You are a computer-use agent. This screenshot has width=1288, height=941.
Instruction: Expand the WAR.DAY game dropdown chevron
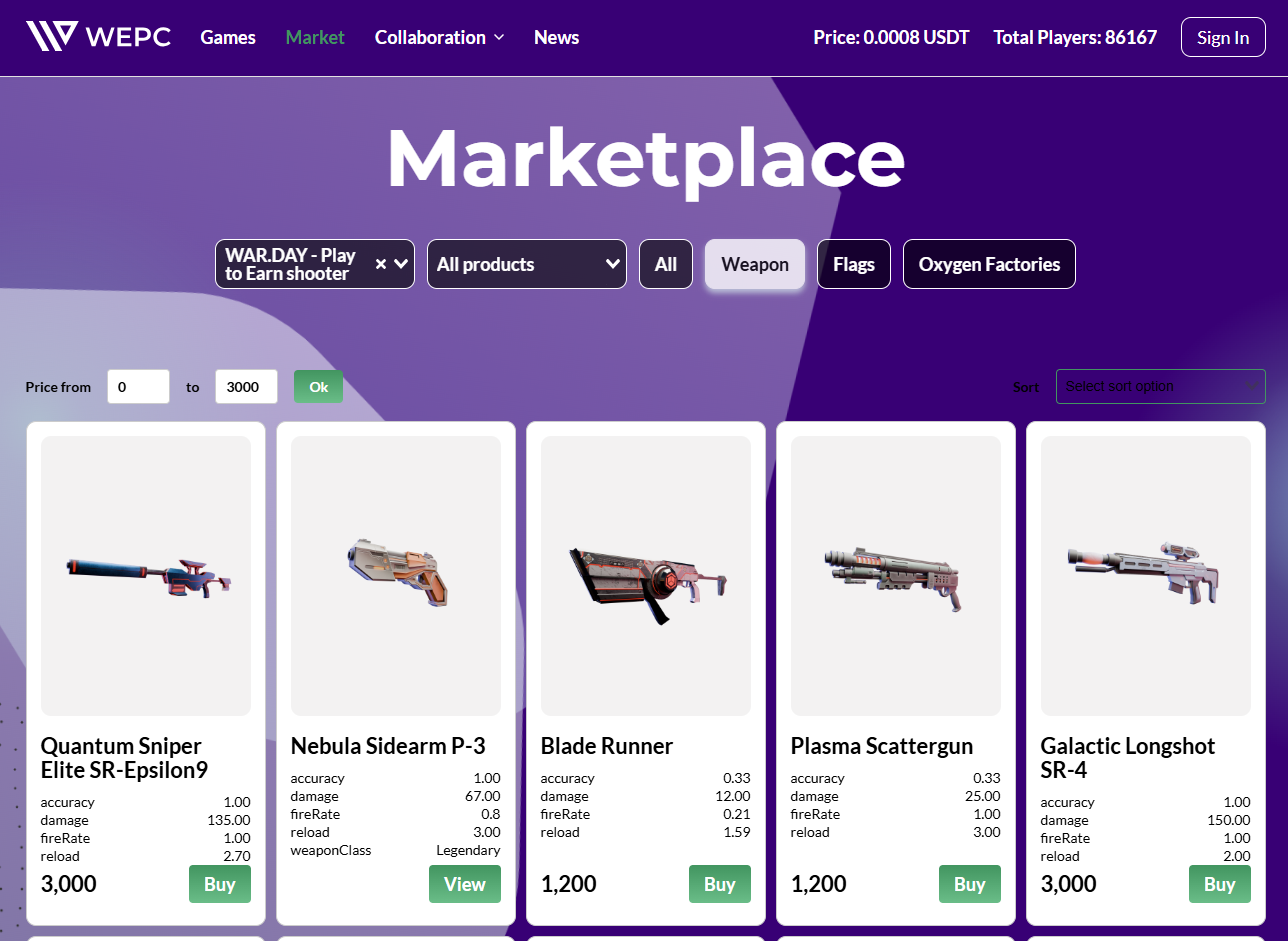tap(401, 264)
